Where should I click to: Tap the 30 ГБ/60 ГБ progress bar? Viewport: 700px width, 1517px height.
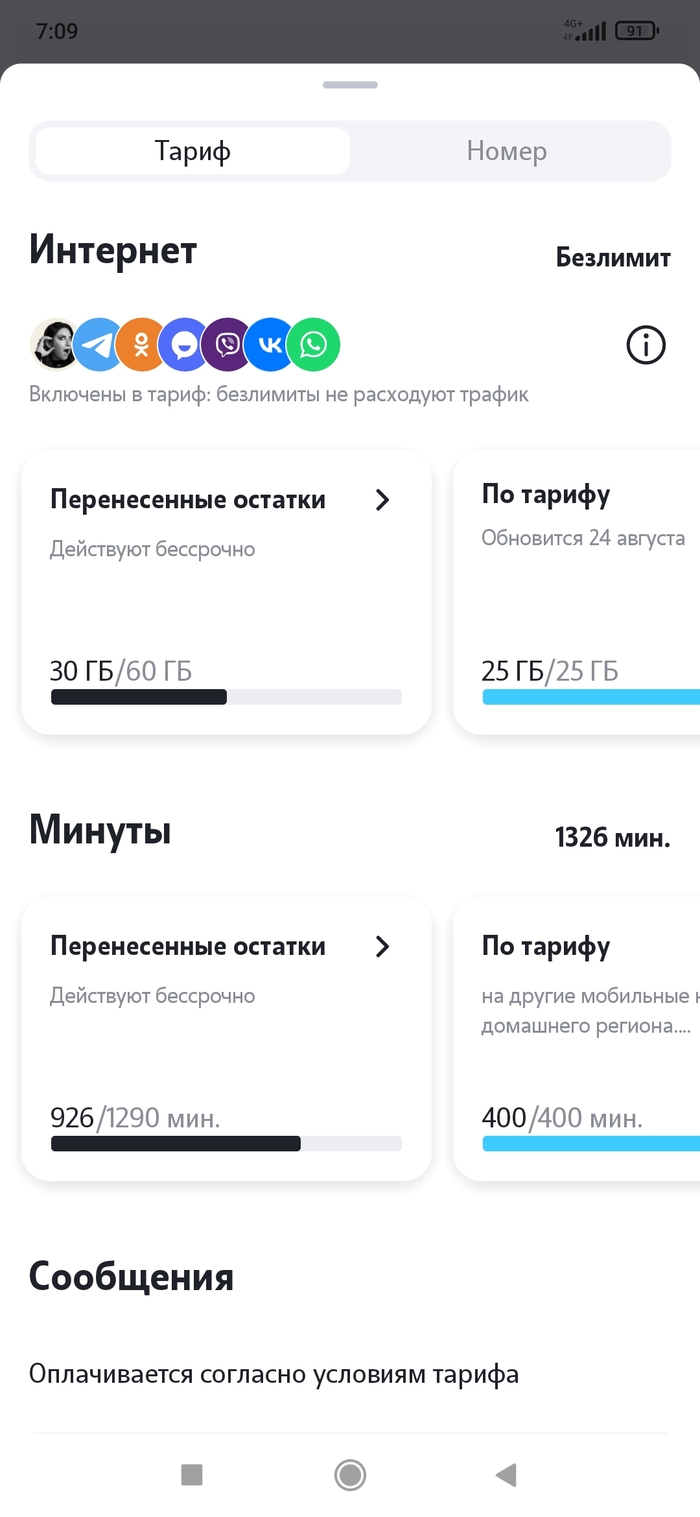226,697
